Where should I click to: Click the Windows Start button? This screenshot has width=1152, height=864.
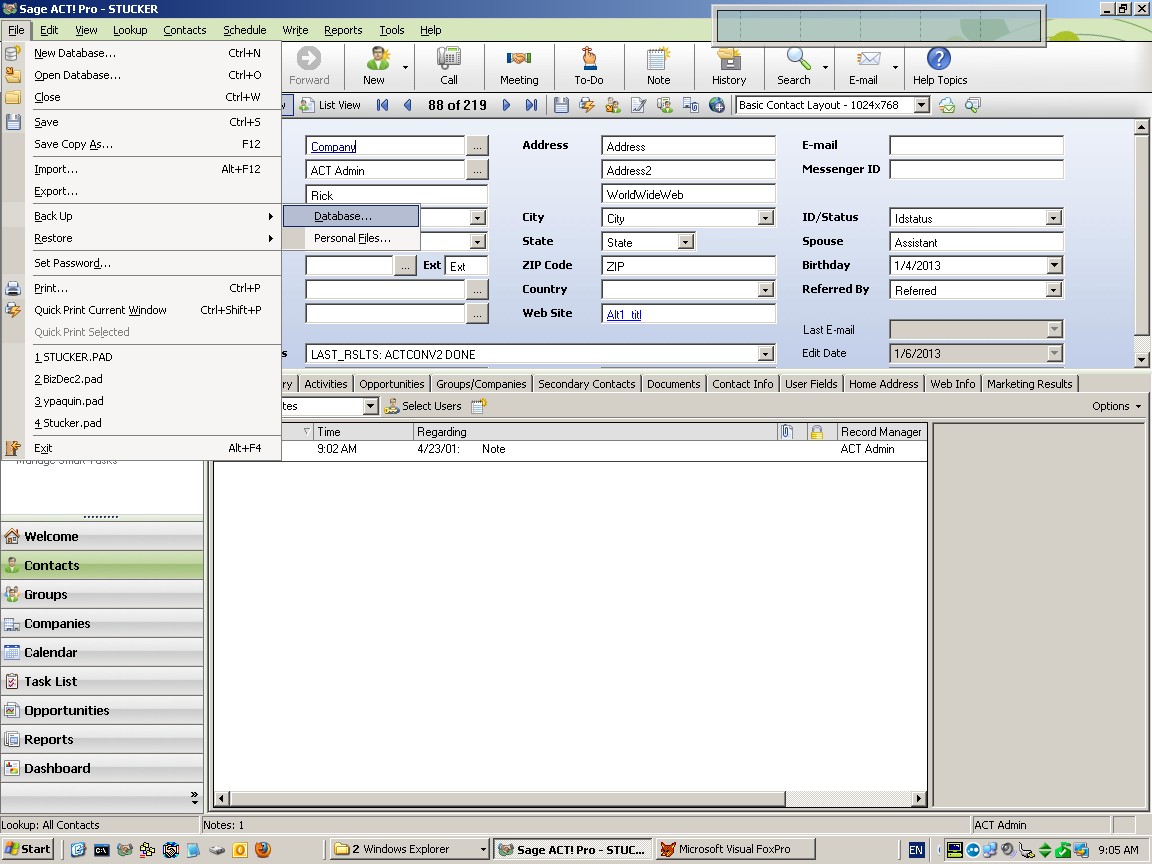28,849
